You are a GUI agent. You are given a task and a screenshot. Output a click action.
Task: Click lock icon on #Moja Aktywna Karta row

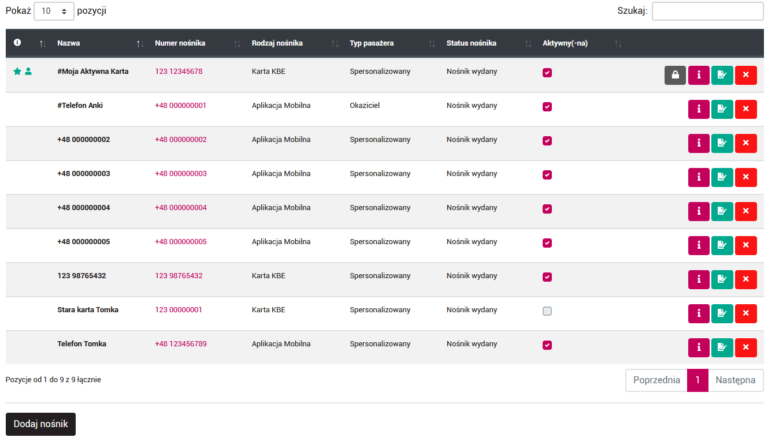coord(675,76)
